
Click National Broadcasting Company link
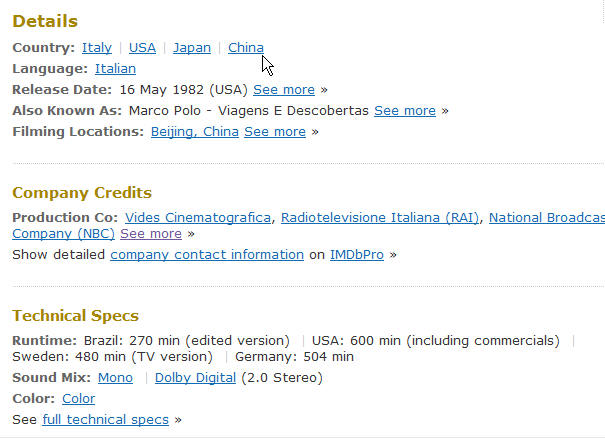(x=547, y=218)
